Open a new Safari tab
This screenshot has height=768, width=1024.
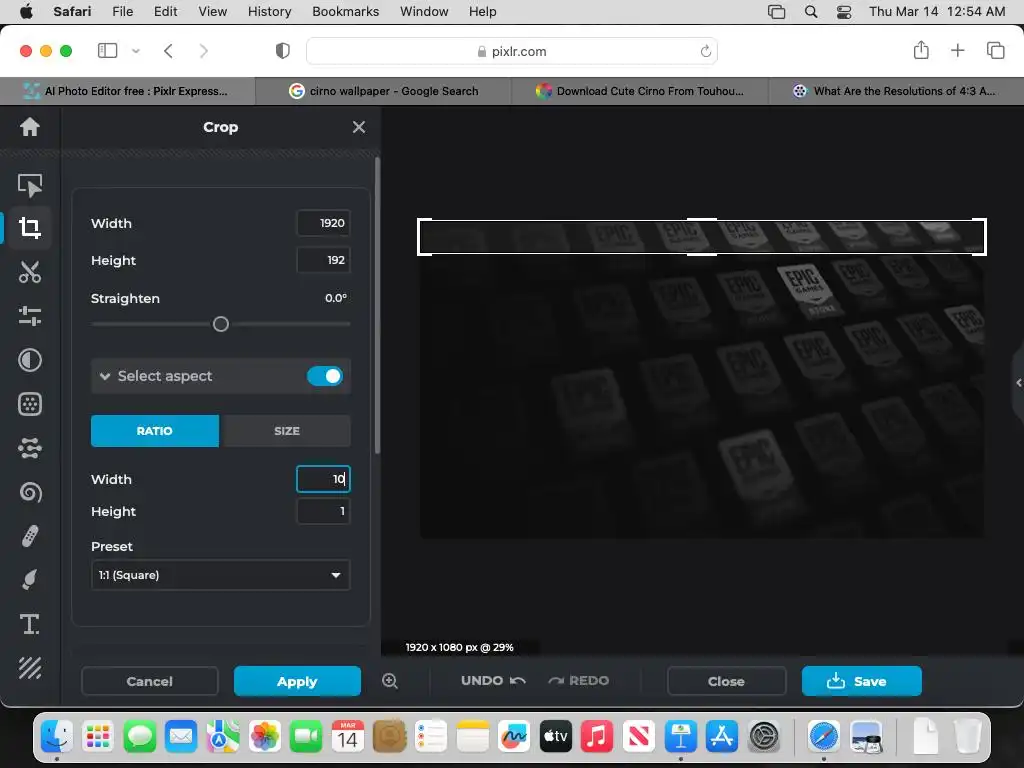pos(957,50)
